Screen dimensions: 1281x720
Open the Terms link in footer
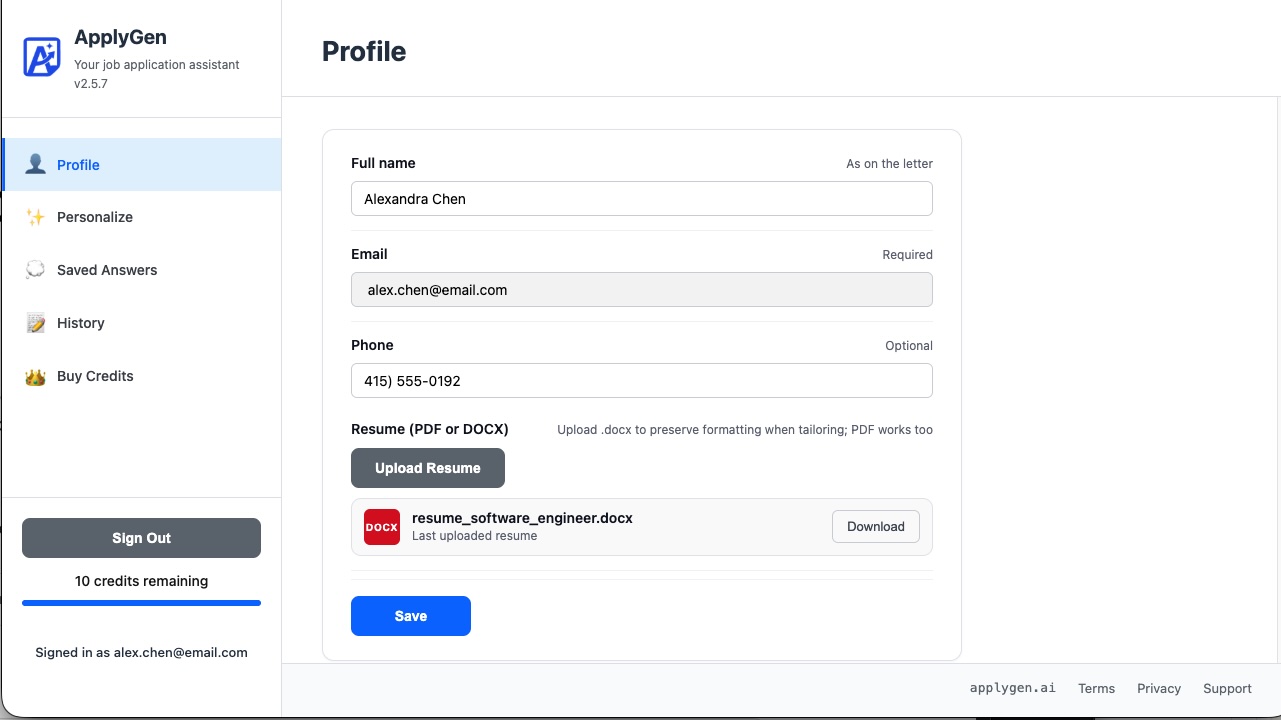click(1096, 688)
